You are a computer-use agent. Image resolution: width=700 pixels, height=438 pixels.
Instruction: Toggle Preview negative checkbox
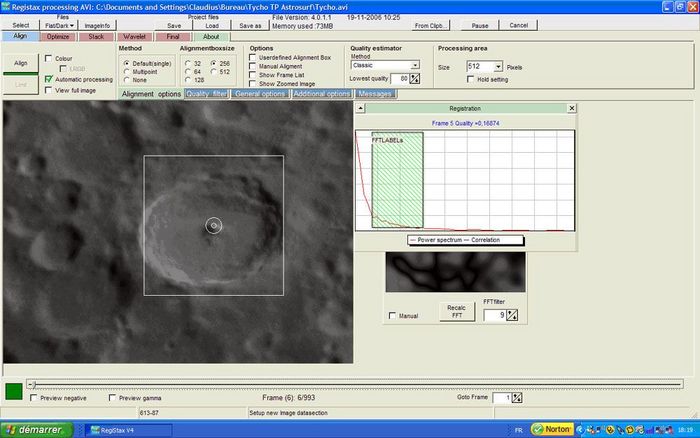33,398
